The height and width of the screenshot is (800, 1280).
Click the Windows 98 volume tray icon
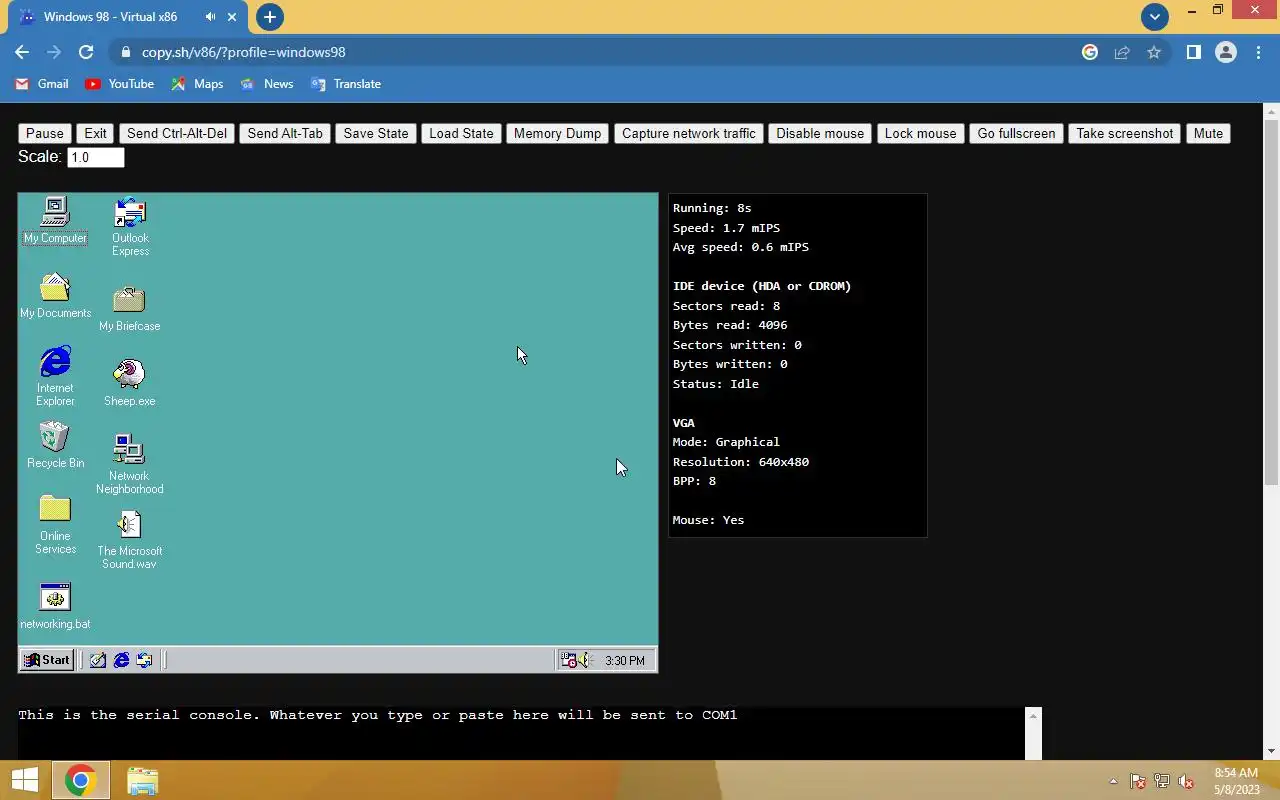(587, 660)
